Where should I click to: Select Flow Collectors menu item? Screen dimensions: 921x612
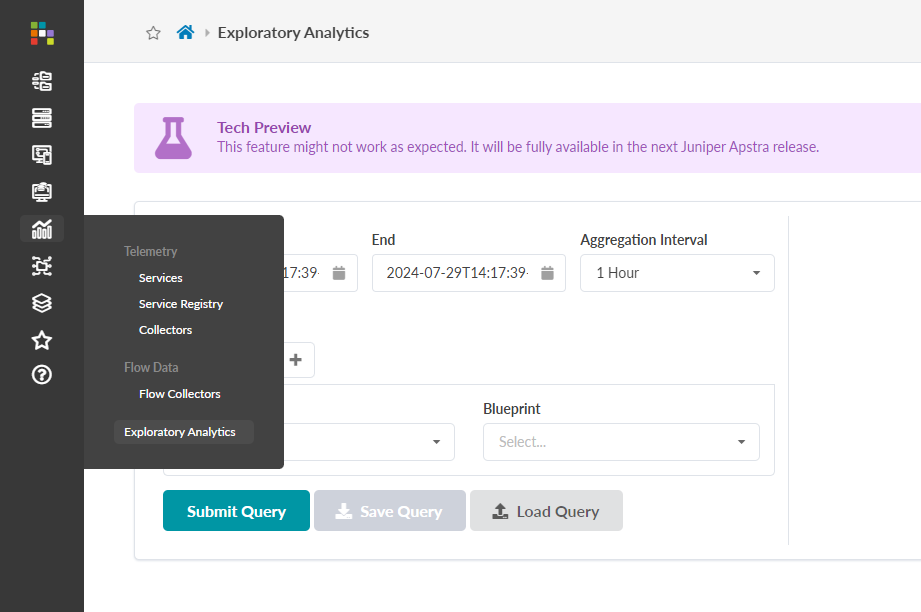(180, 394)
